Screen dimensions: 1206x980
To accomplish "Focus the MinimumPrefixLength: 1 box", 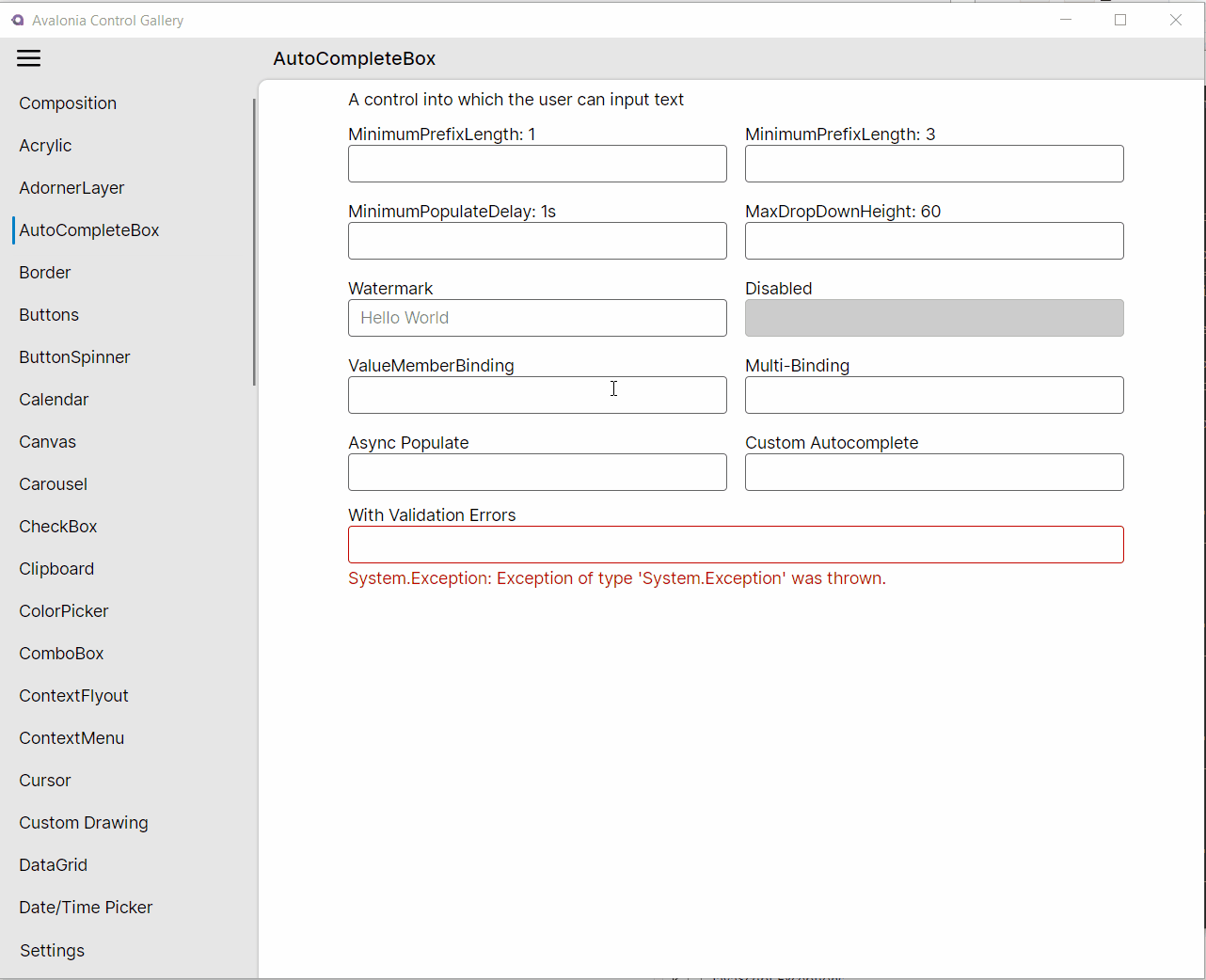I will point(537,164).
